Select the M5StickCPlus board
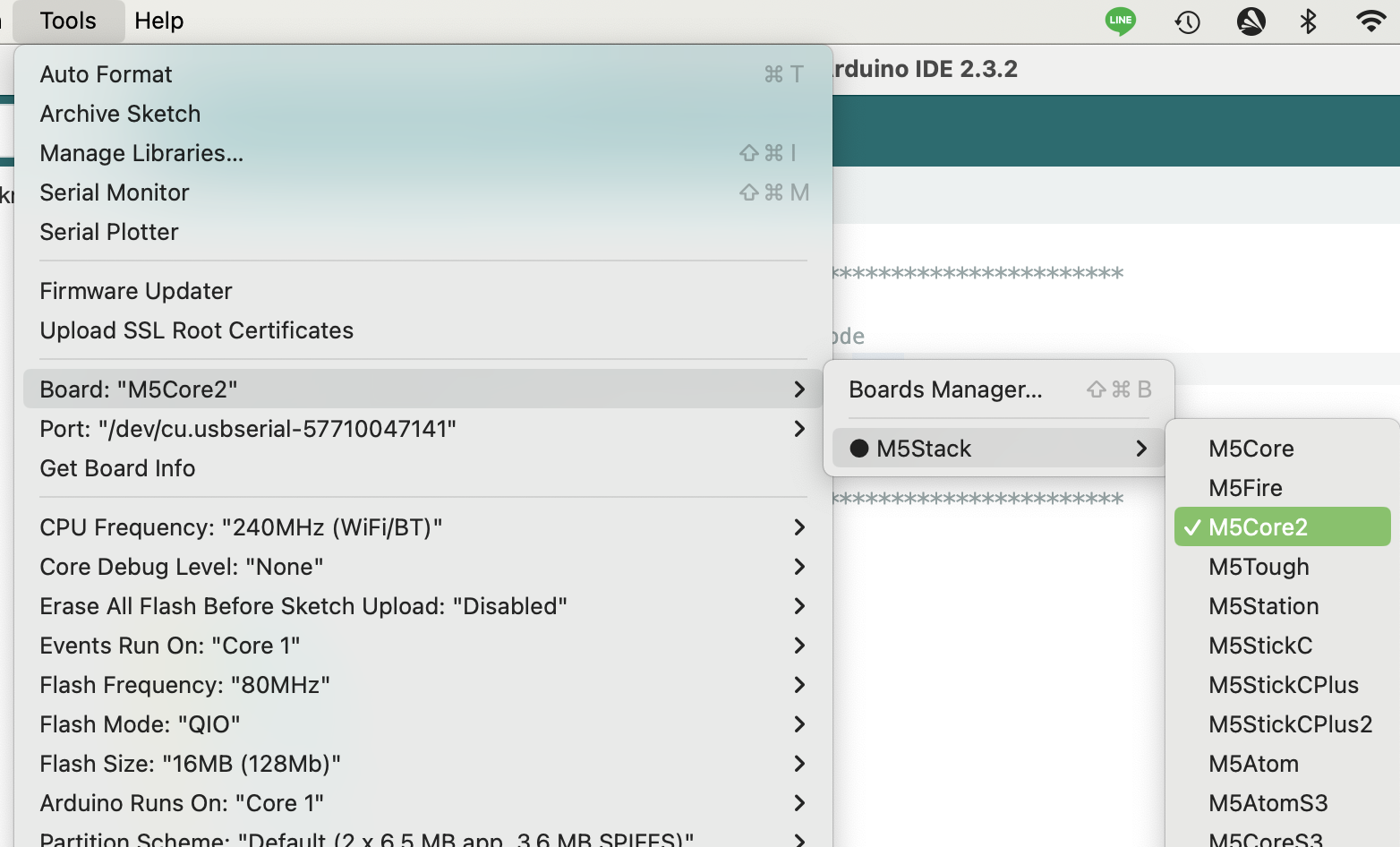The image size is (1400, 847). click(x=1283, y=685)
